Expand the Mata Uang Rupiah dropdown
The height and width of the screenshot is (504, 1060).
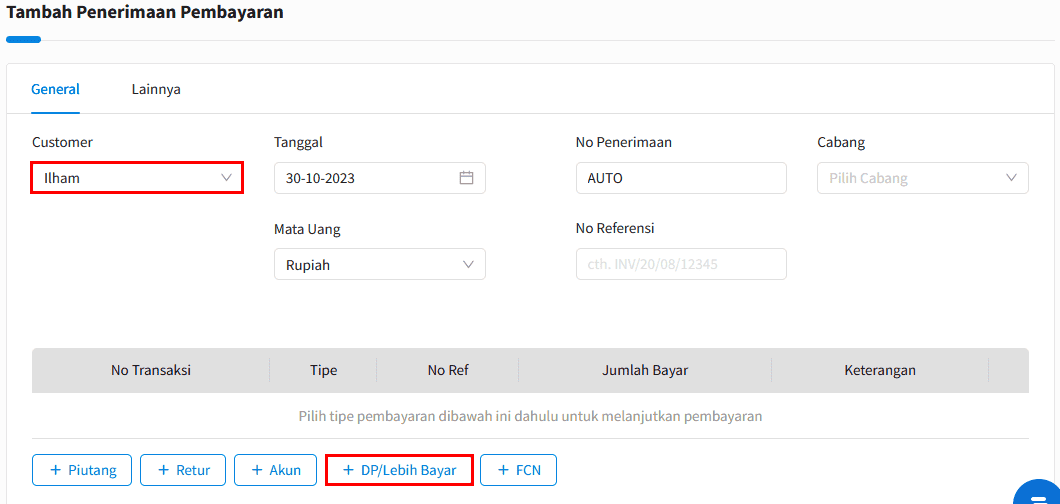(x=379, y=265)
